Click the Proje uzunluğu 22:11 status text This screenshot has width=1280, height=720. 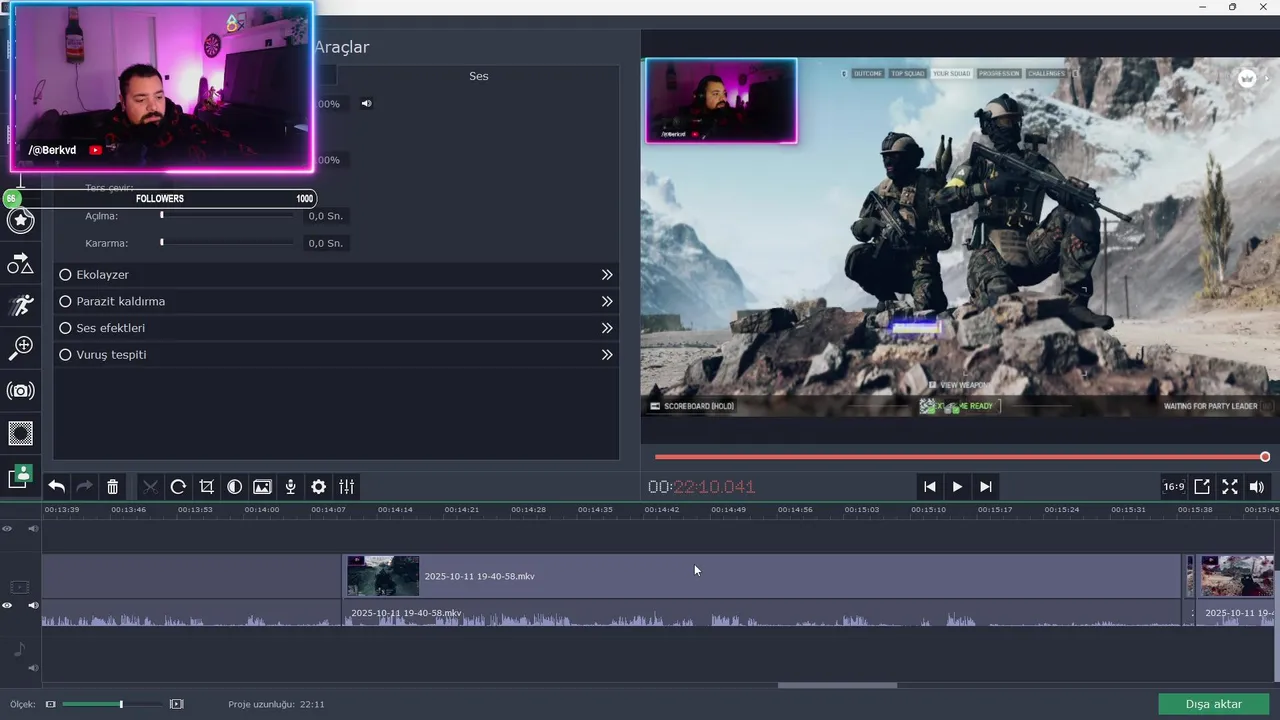276,704
